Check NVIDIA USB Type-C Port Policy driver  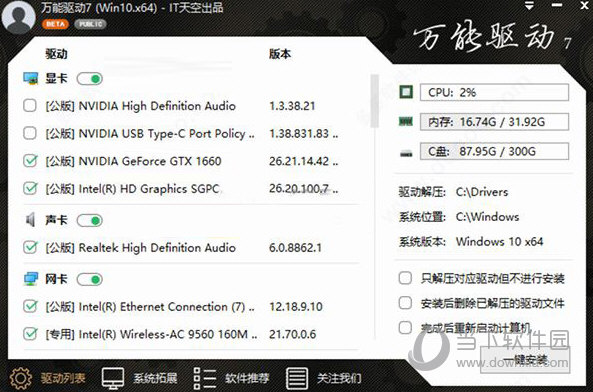pos(30,133)
